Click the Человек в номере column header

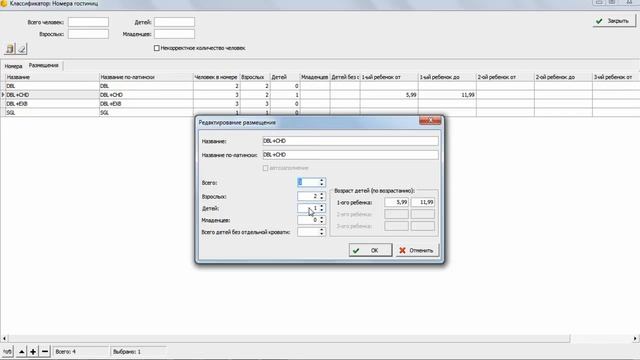point(216,77)
